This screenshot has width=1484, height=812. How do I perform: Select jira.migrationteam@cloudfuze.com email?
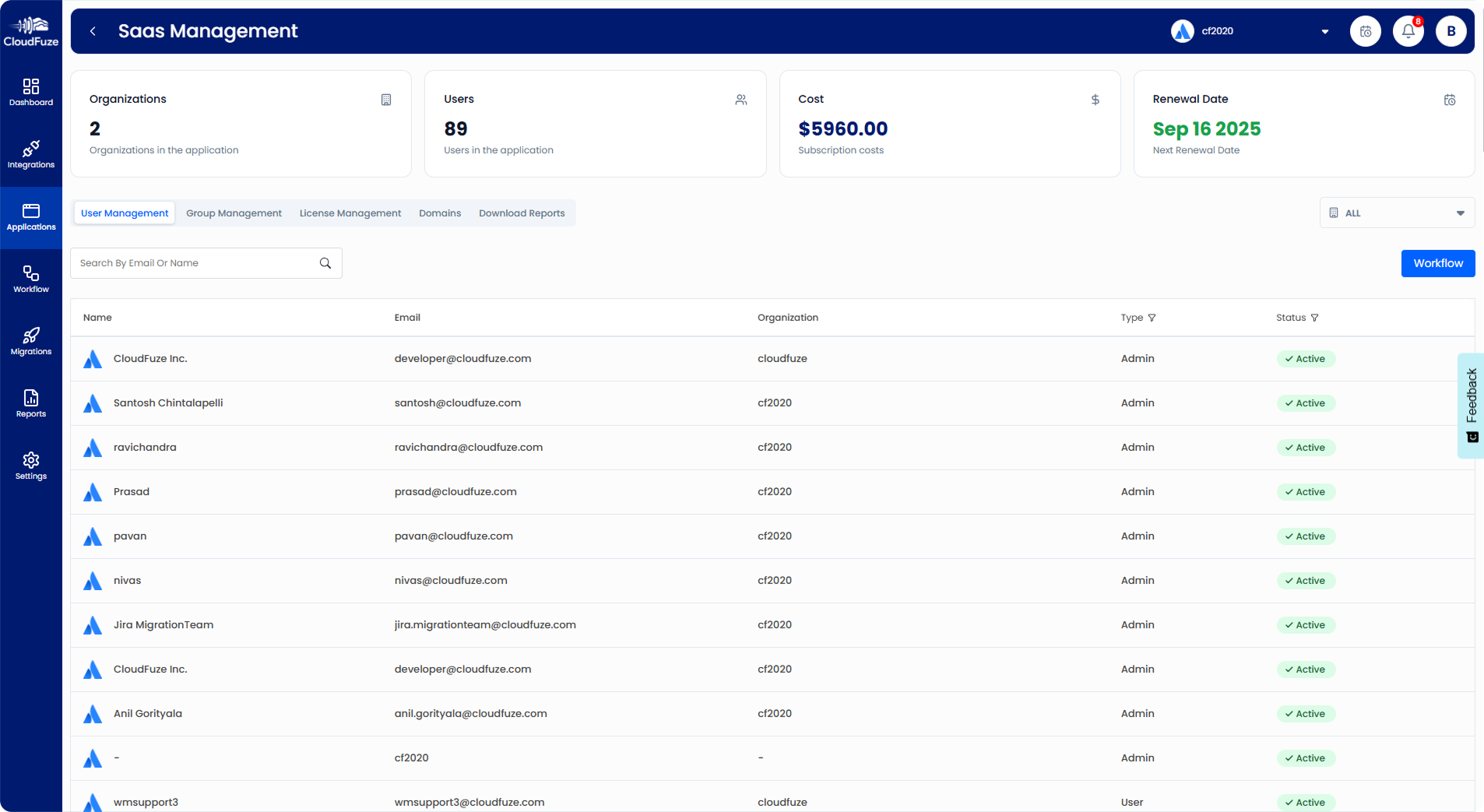485,625
